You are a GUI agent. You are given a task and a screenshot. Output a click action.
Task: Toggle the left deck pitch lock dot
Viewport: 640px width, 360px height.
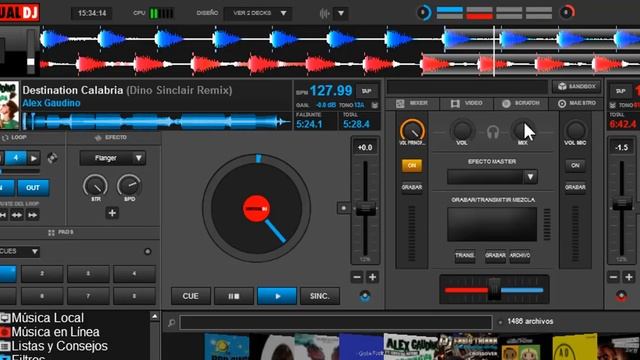[x=344, y=208]
